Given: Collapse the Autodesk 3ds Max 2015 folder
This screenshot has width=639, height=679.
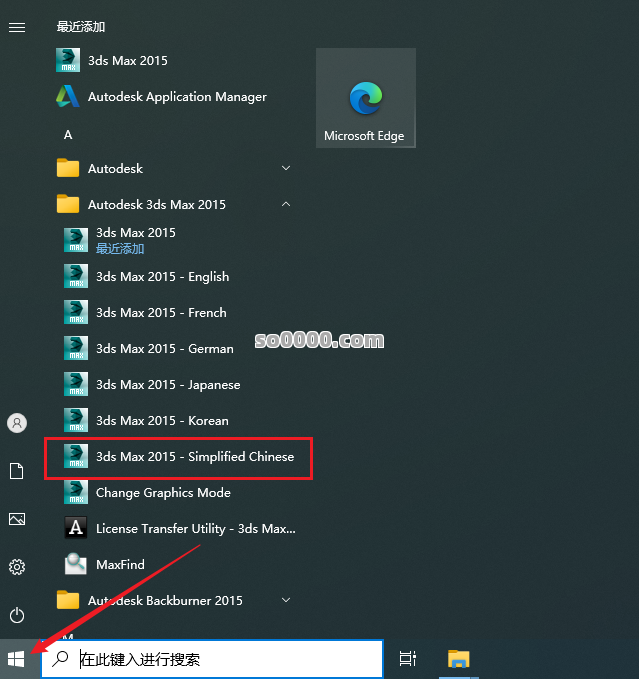Looking at the screenshot, I should 286,205.
